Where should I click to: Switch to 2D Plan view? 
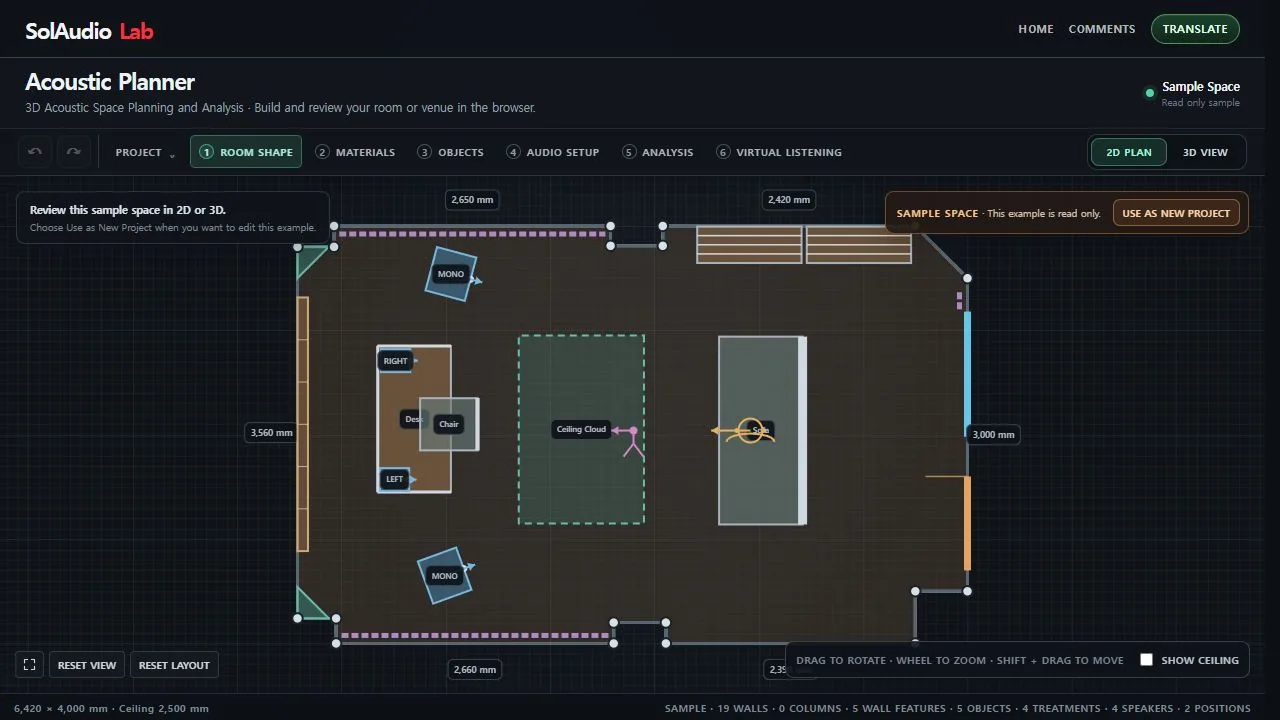click(1128, 152)
